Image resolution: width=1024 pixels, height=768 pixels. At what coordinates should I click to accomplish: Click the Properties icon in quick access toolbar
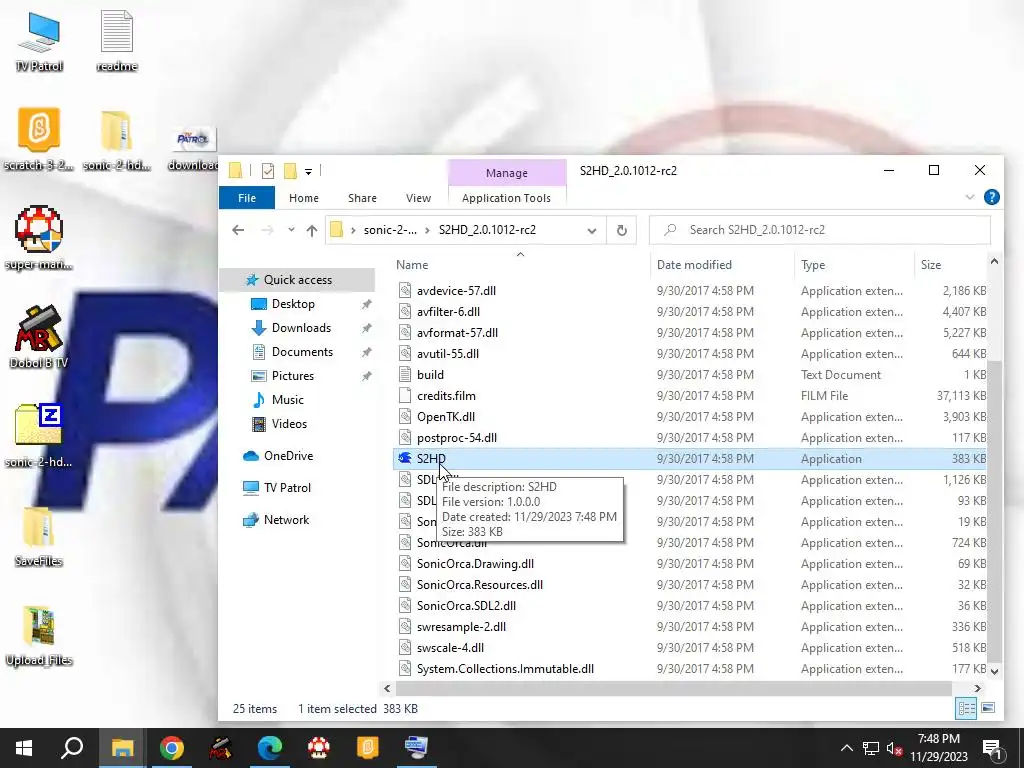pos(268,171)
